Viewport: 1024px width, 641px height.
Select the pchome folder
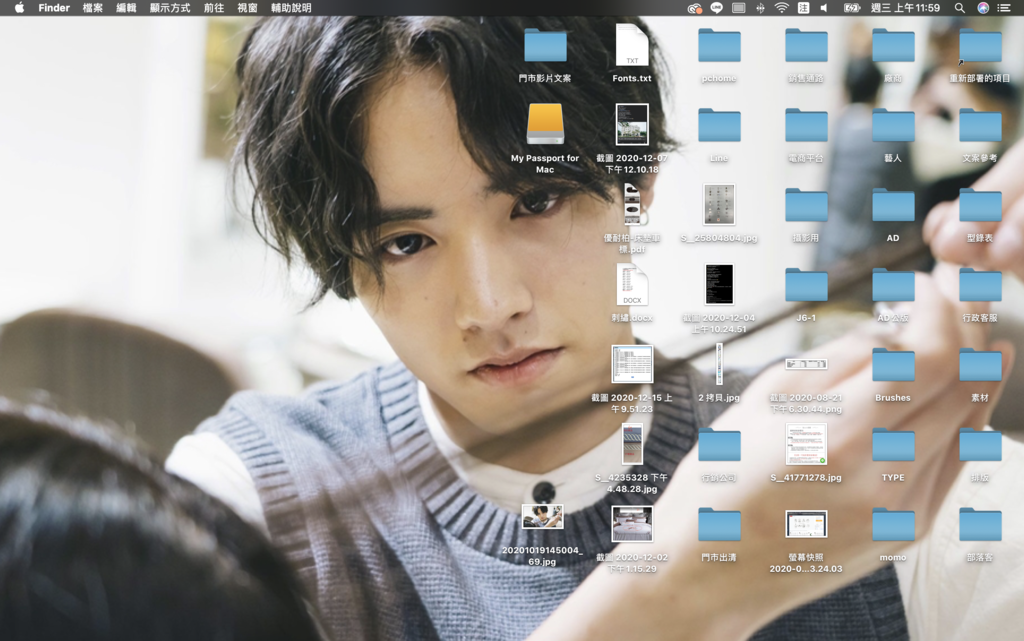[719, 46]
